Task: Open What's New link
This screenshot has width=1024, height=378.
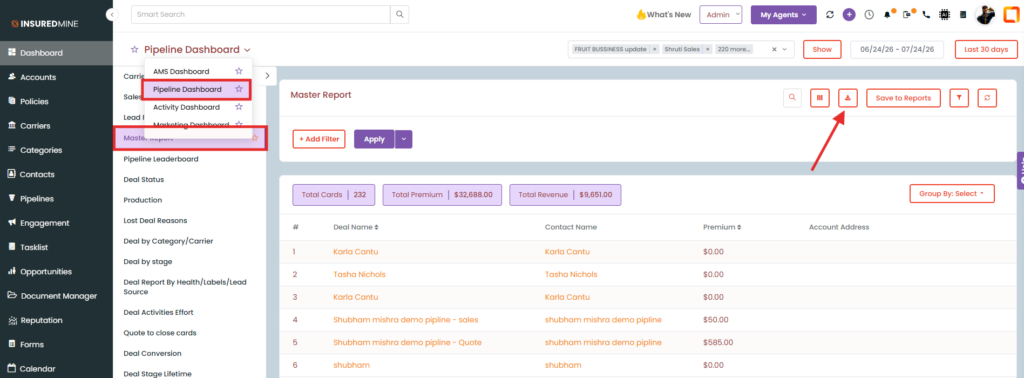Action: click(x=664, y=14)
